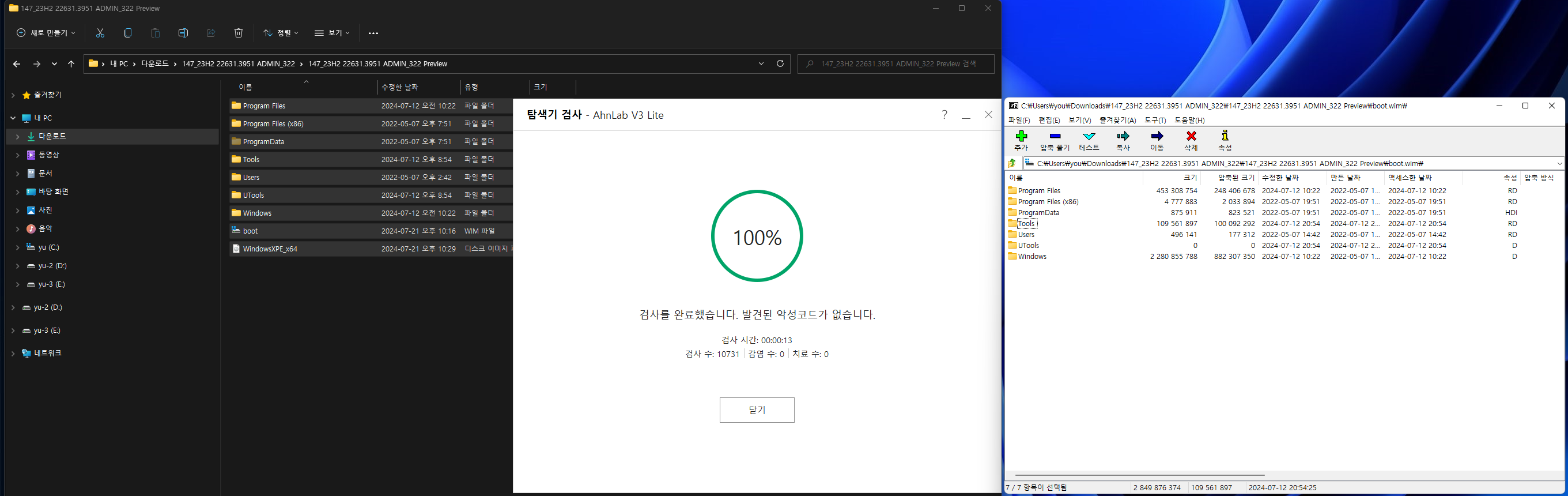1568x496 pixels.
Task: Close AhnLab V3 Lite with X
Action: coord(988,115)
